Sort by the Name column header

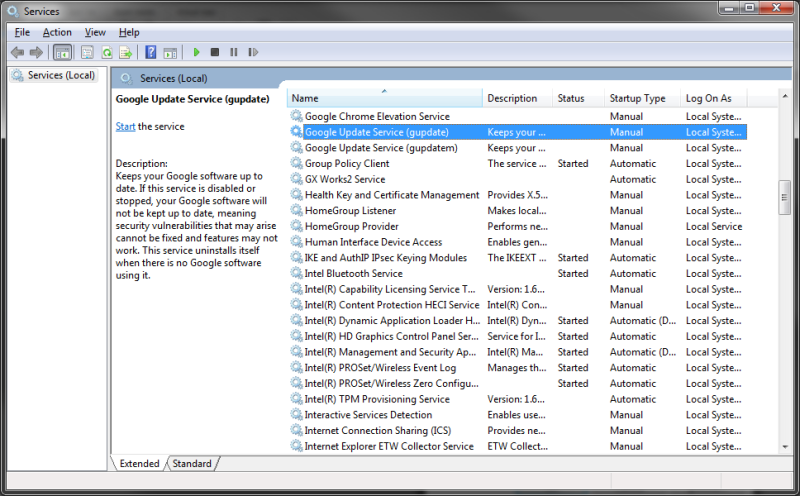click(x=385, y=98)
